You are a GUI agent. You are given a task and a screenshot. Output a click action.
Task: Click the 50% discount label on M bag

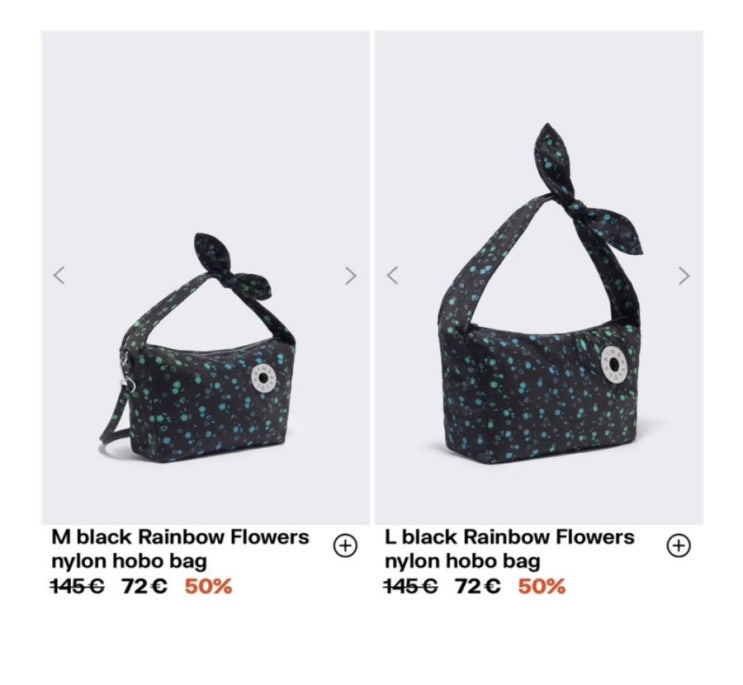tap(208, 586)
